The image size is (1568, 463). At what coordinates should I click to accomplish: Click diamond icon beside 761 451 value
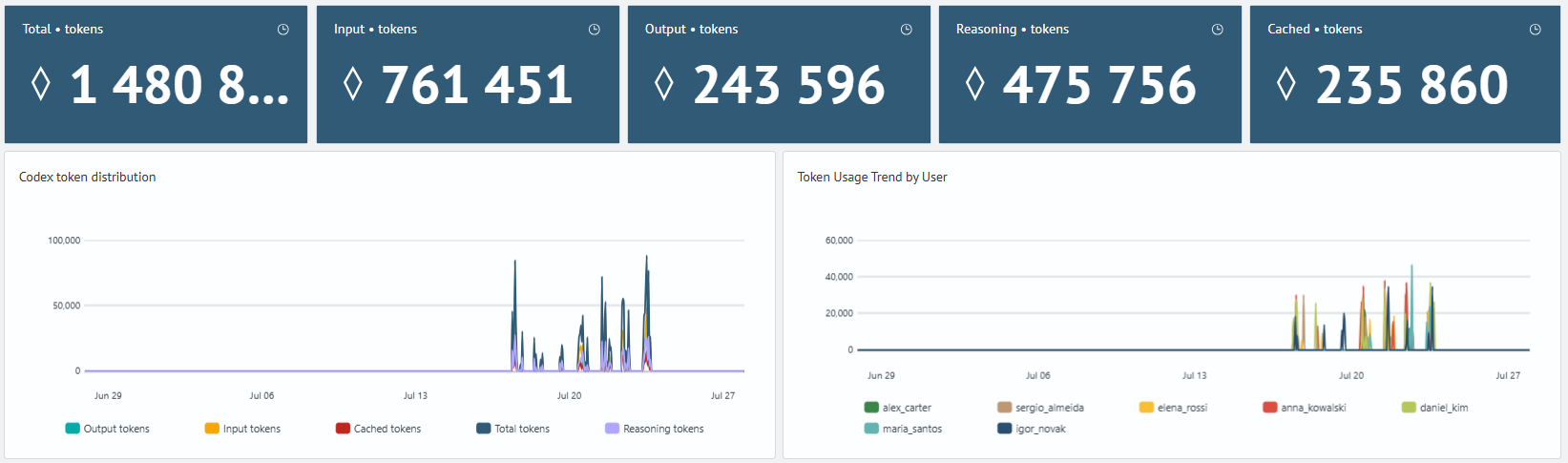(352, 84)
